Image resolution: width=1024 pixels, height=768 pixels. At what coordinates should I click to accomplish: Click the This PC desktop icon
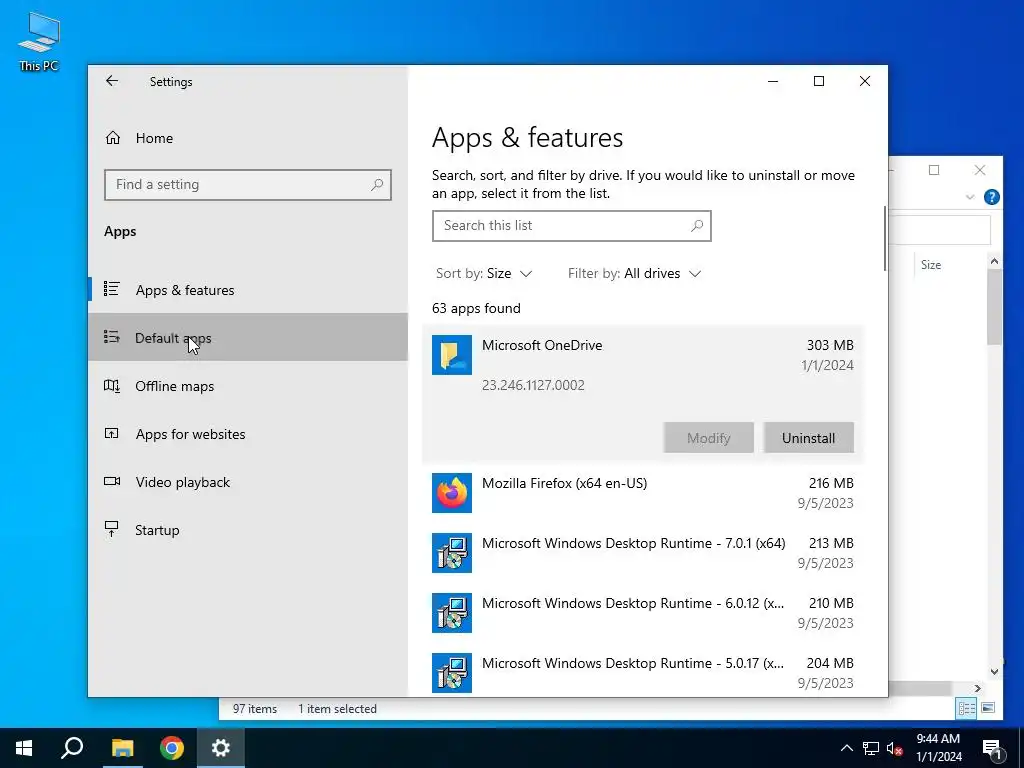(x=39, y=41)
